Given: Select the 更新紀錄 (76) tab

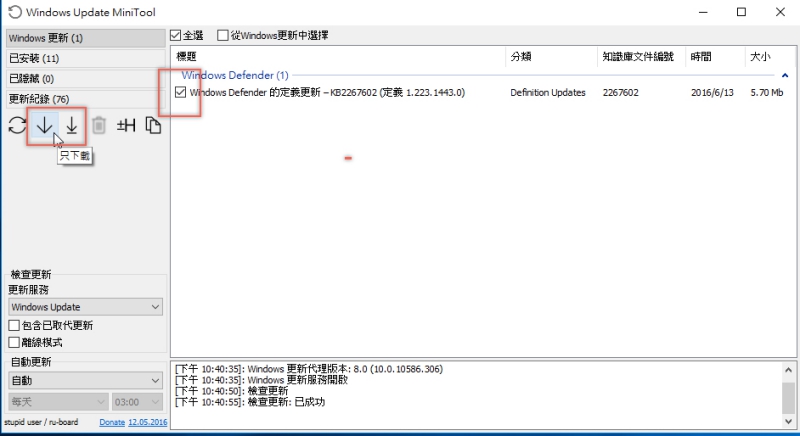Looking at the screenshot, I should (x=86, y=99).
